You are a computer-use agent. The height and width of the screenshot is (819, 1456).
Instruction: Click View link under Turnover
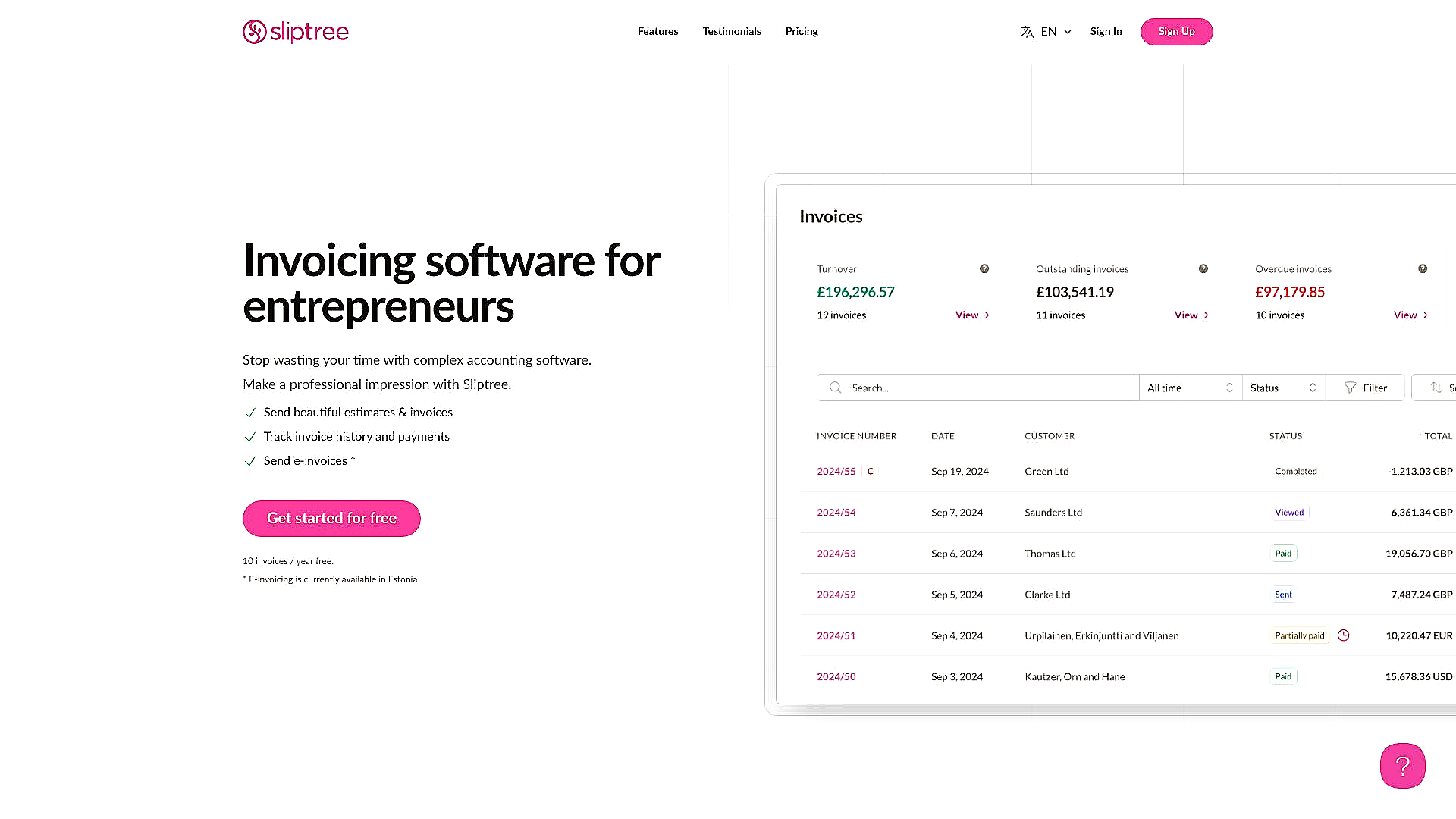coord(972,315)
